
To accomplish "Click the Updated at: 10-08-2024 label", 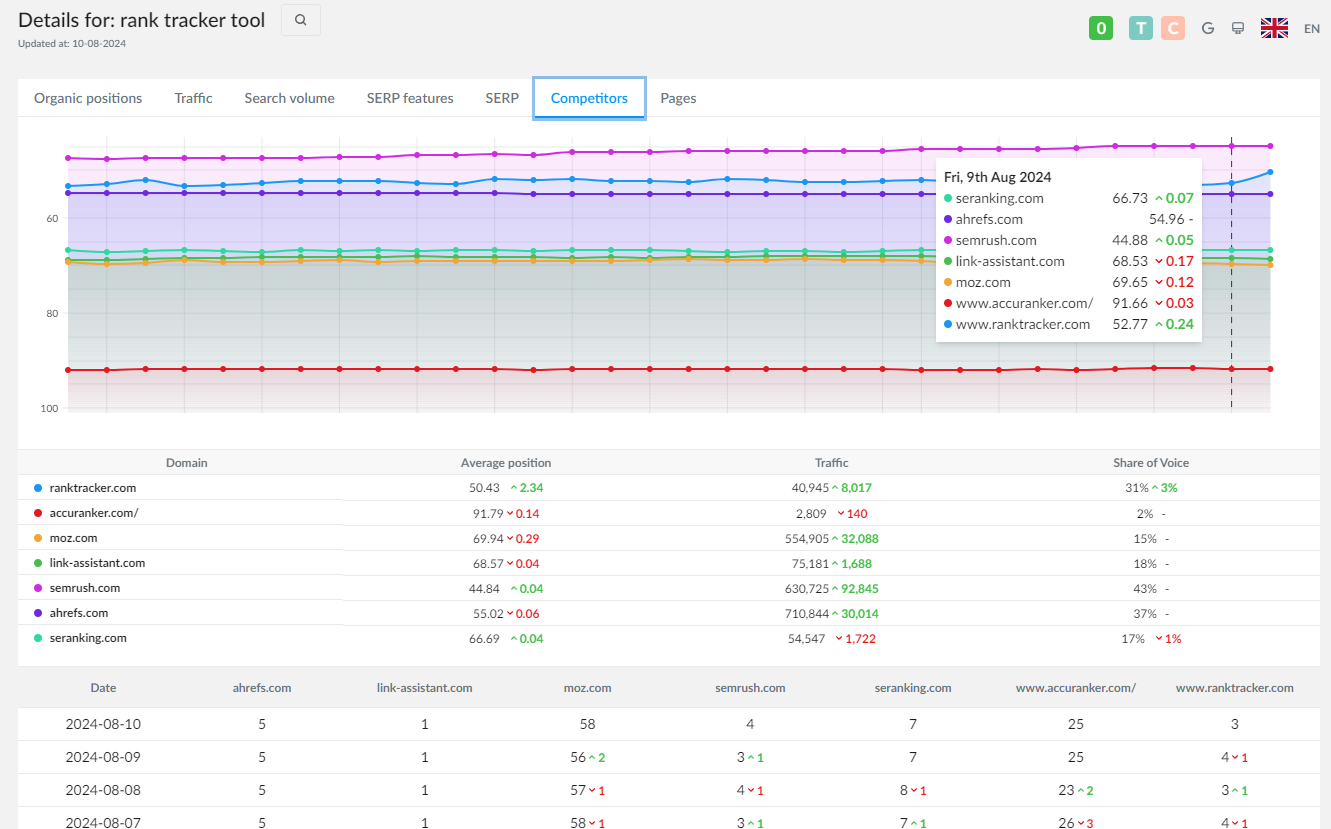I will tap(72, 44).
